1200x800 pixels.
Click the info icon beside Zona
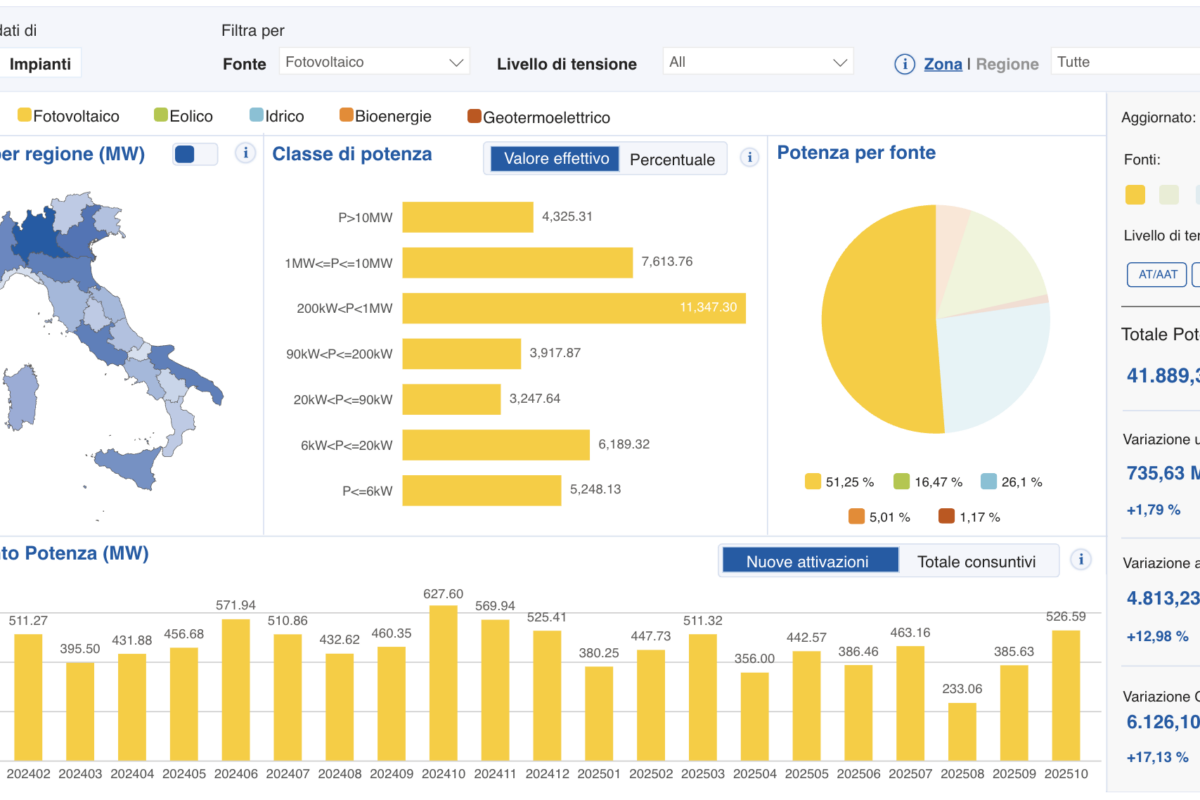pos(904,64)
